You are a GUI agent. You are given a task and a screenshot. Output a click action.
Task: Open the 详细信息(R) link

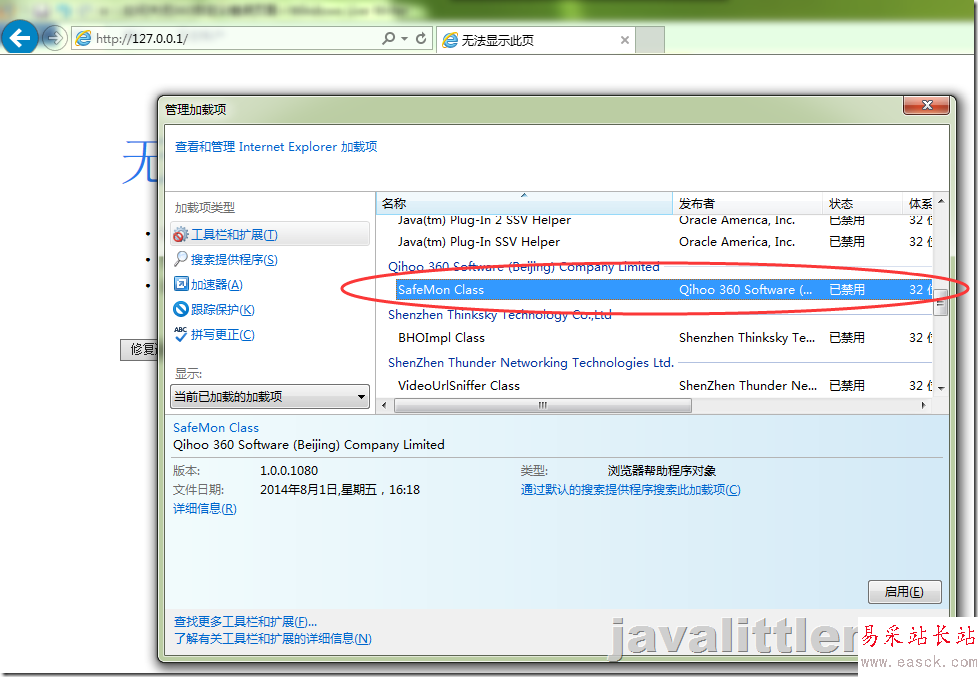205,509
